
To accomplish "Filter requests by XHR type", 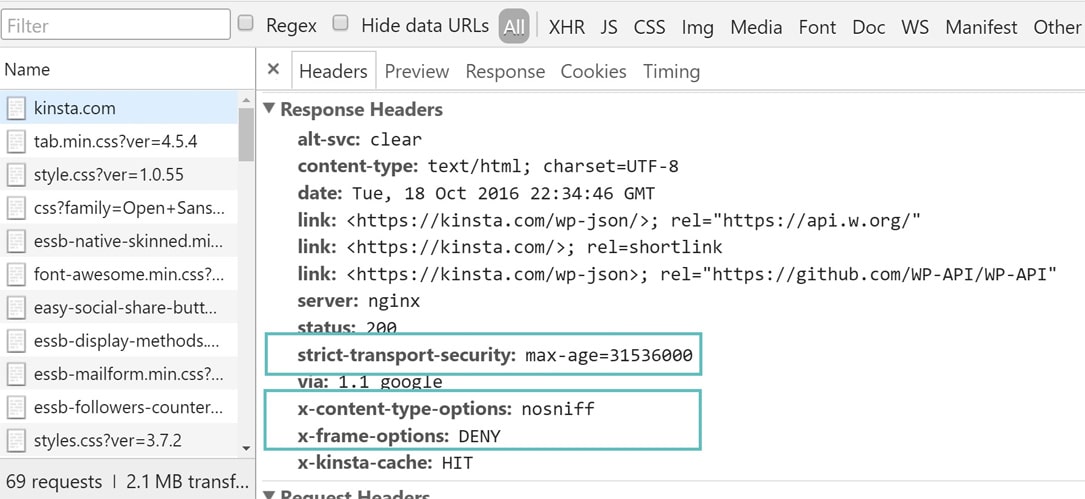I will (567, 27).
